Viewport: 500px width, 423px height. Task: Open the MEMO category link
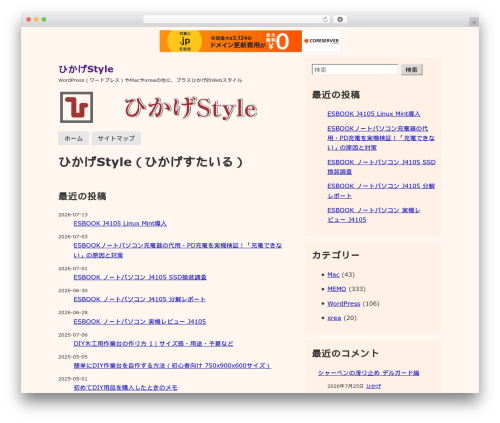(x=337, y=289)
